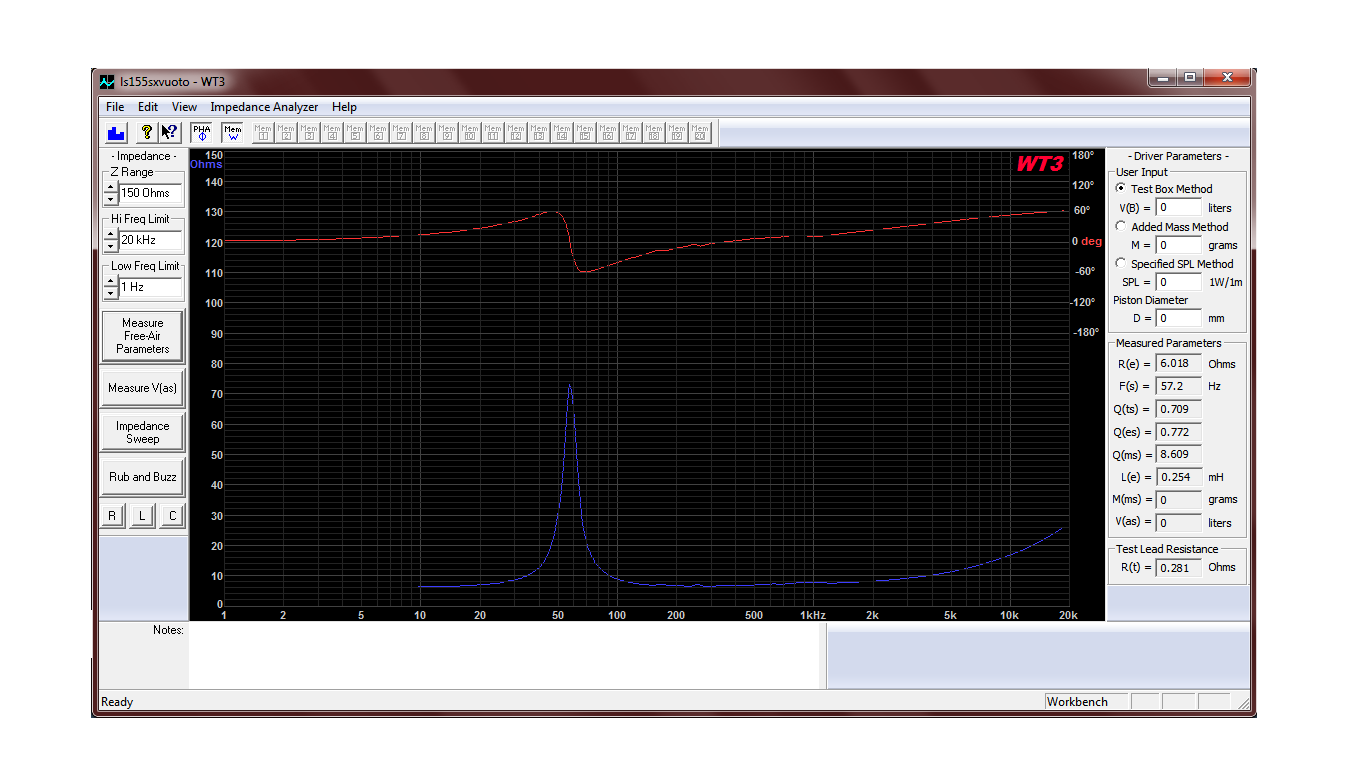The height and width of the screenshot is (768, 1366).
Task: Select the Mem 20 memory slot
Action: click(700, 132)
